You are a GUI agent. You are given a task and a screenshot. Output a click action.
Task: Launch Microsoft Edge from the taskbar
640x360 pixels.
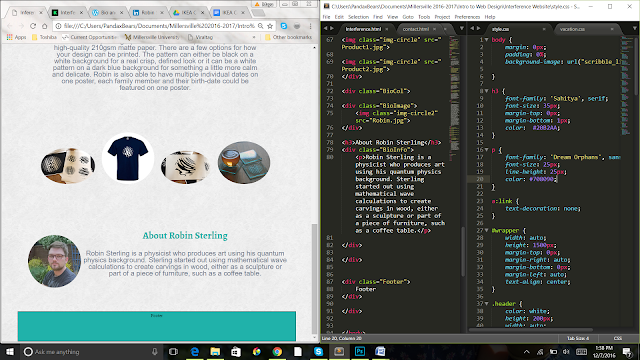(x=195, y=351)
